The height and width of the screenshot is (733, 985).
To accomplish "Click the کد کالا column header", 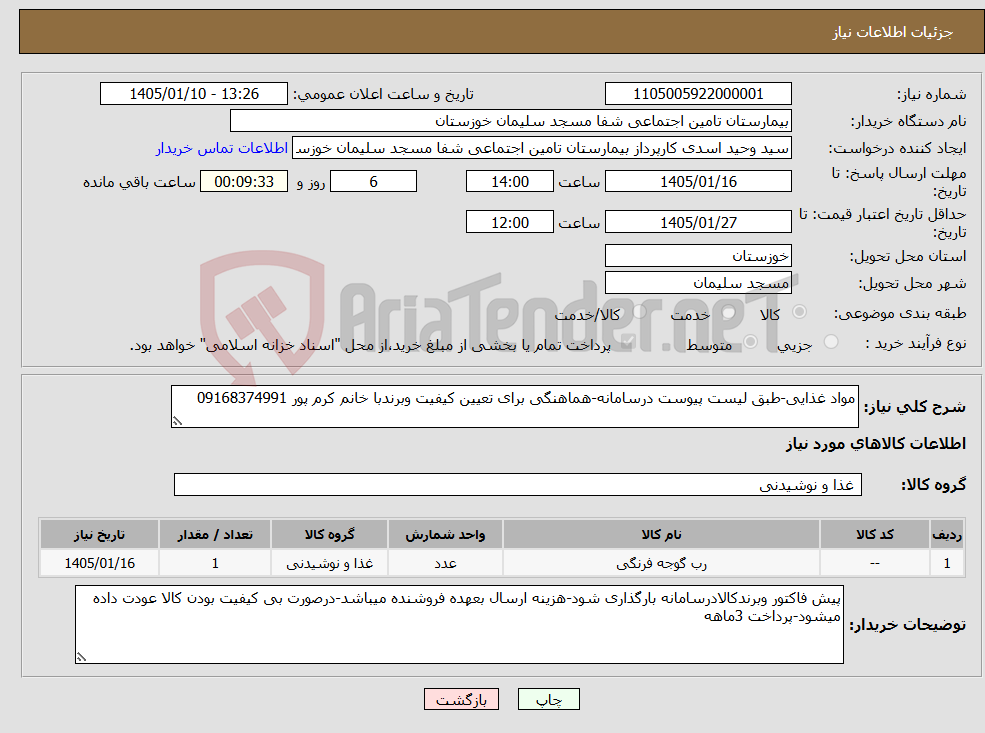I will point(874,535).
